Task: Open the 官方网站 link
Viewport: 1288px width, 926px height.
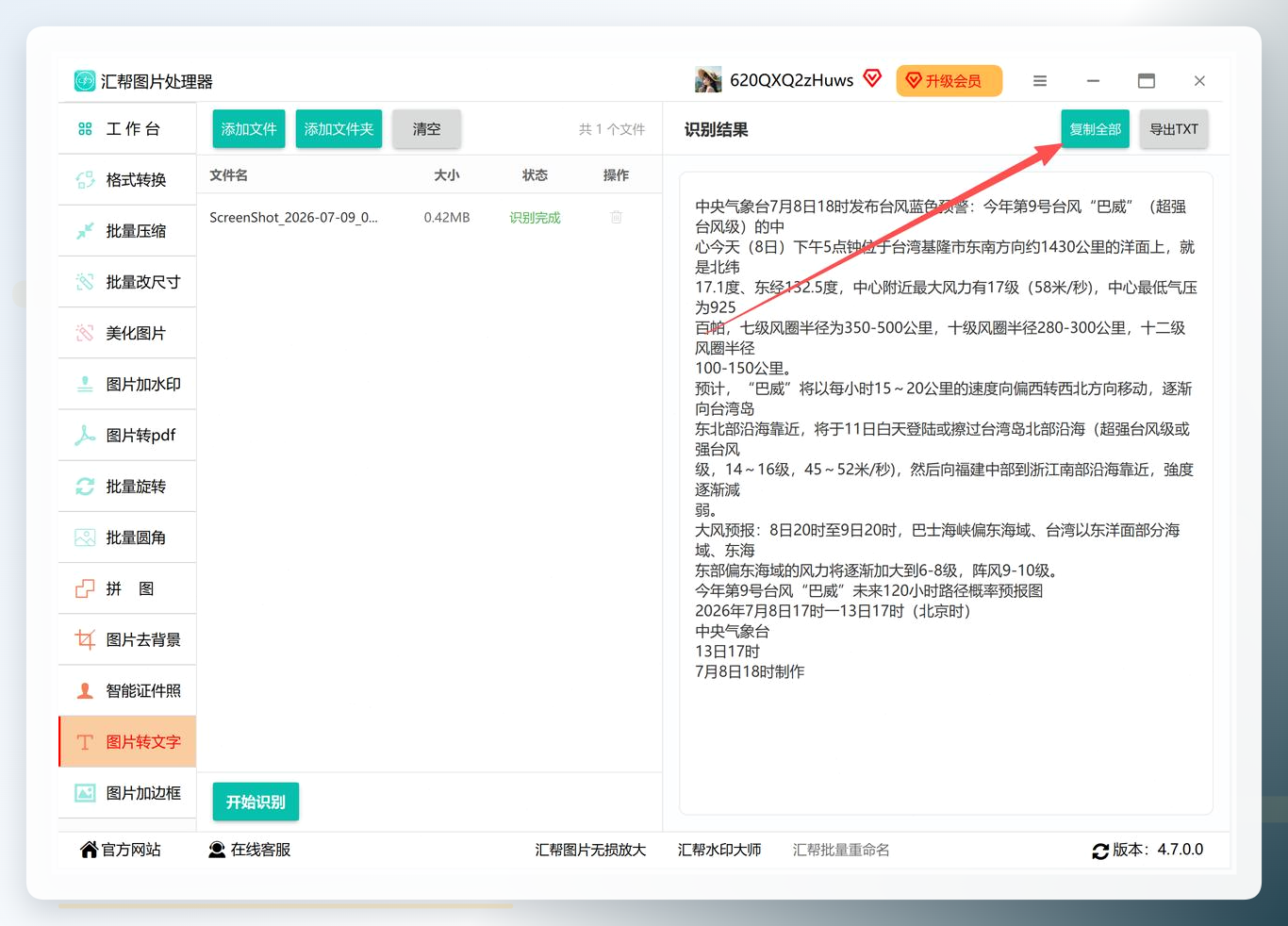Action: pos(121,850)
